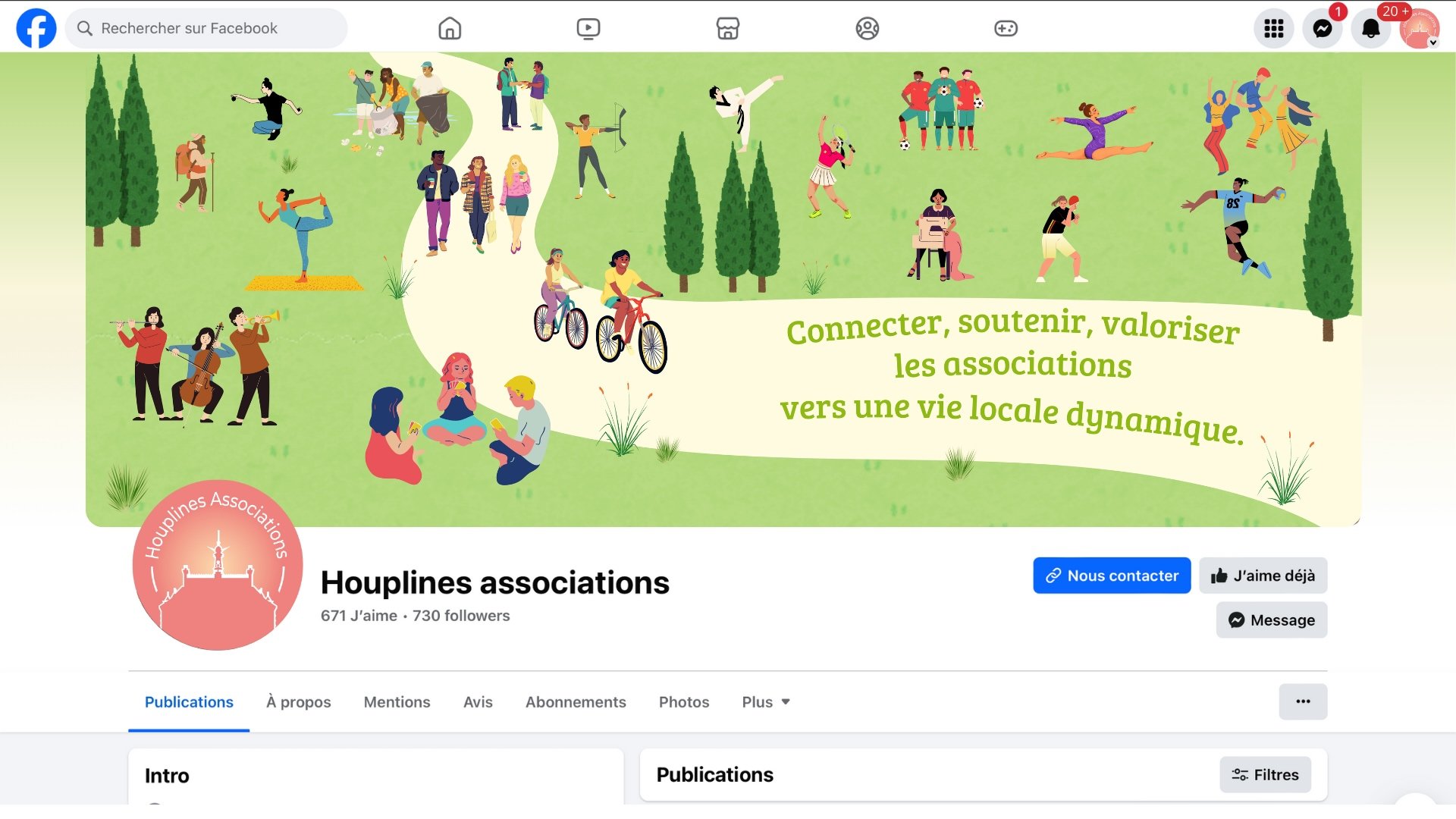Open publication Filtres
Image resolution: width=1456 pixels, height=819 pixels.
pyautogui.click(x=1265, y=775)
